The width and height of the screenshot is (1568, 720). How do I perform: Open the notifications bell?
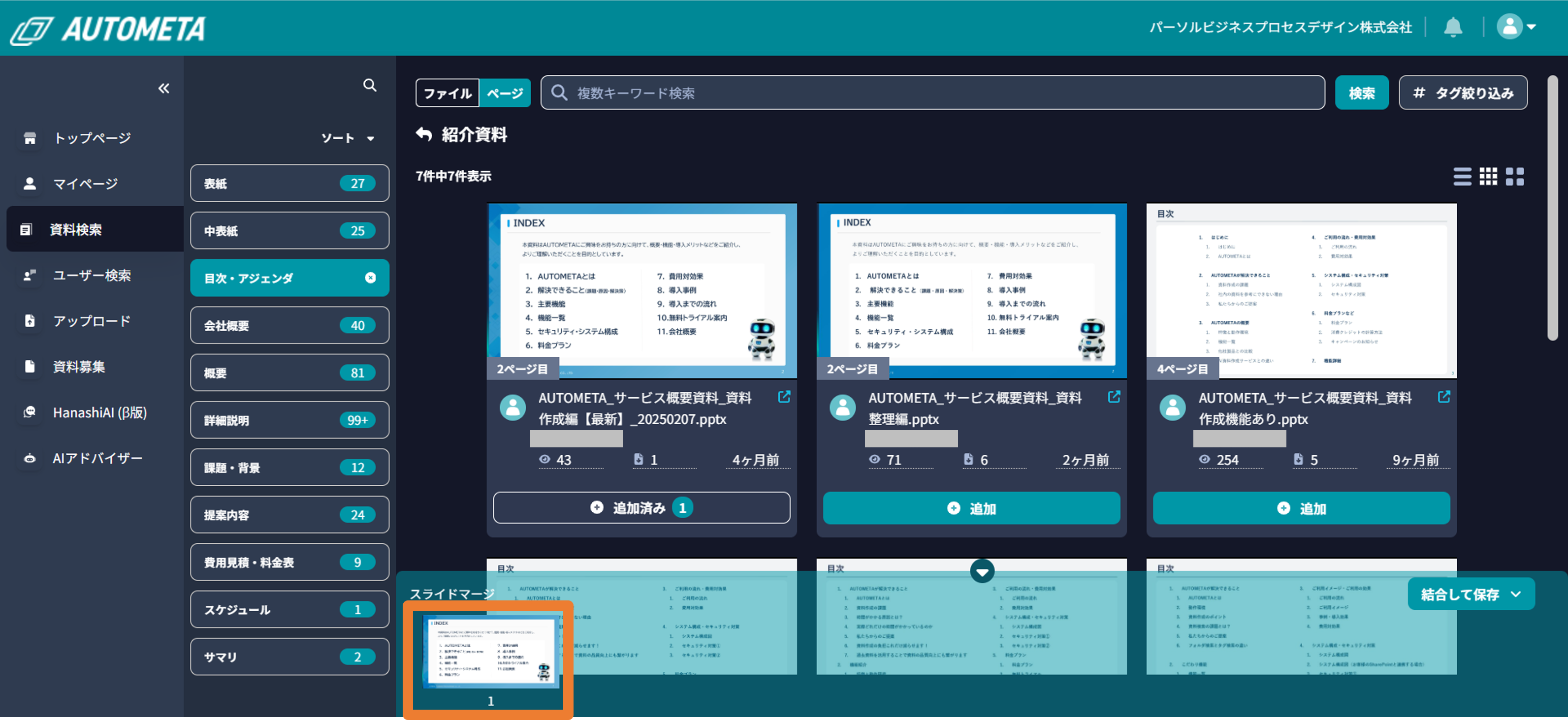point(1453,27)
